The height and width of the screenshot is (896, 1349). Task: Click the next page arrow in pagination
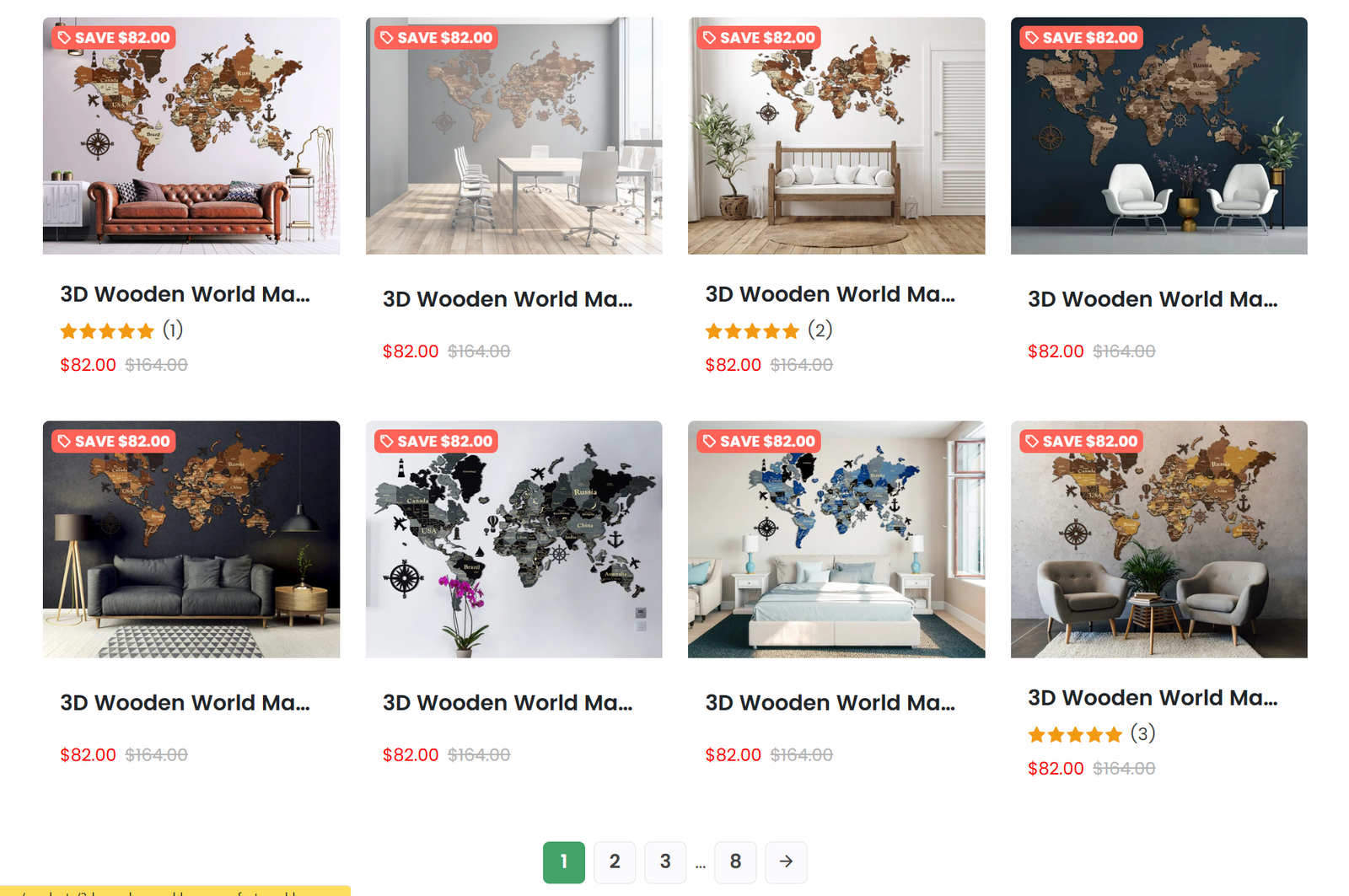pos(786,861)
